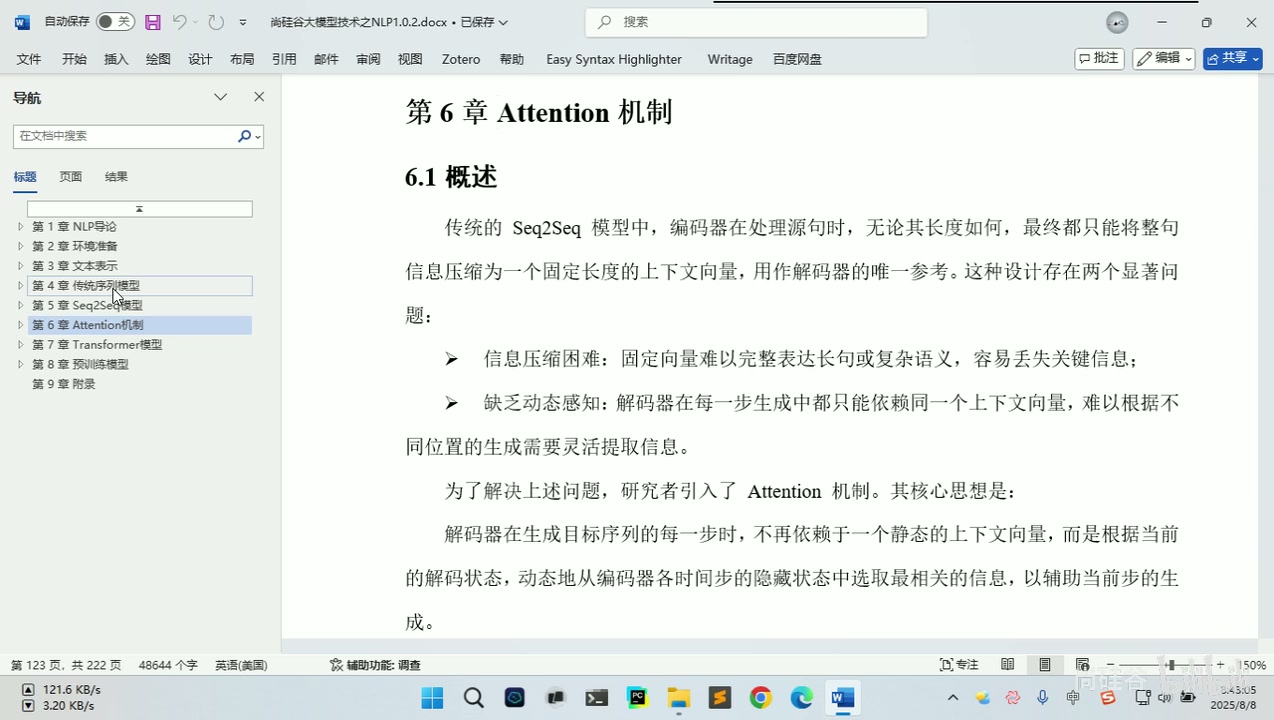Go to 第 9 章 附录 heading

64,384
